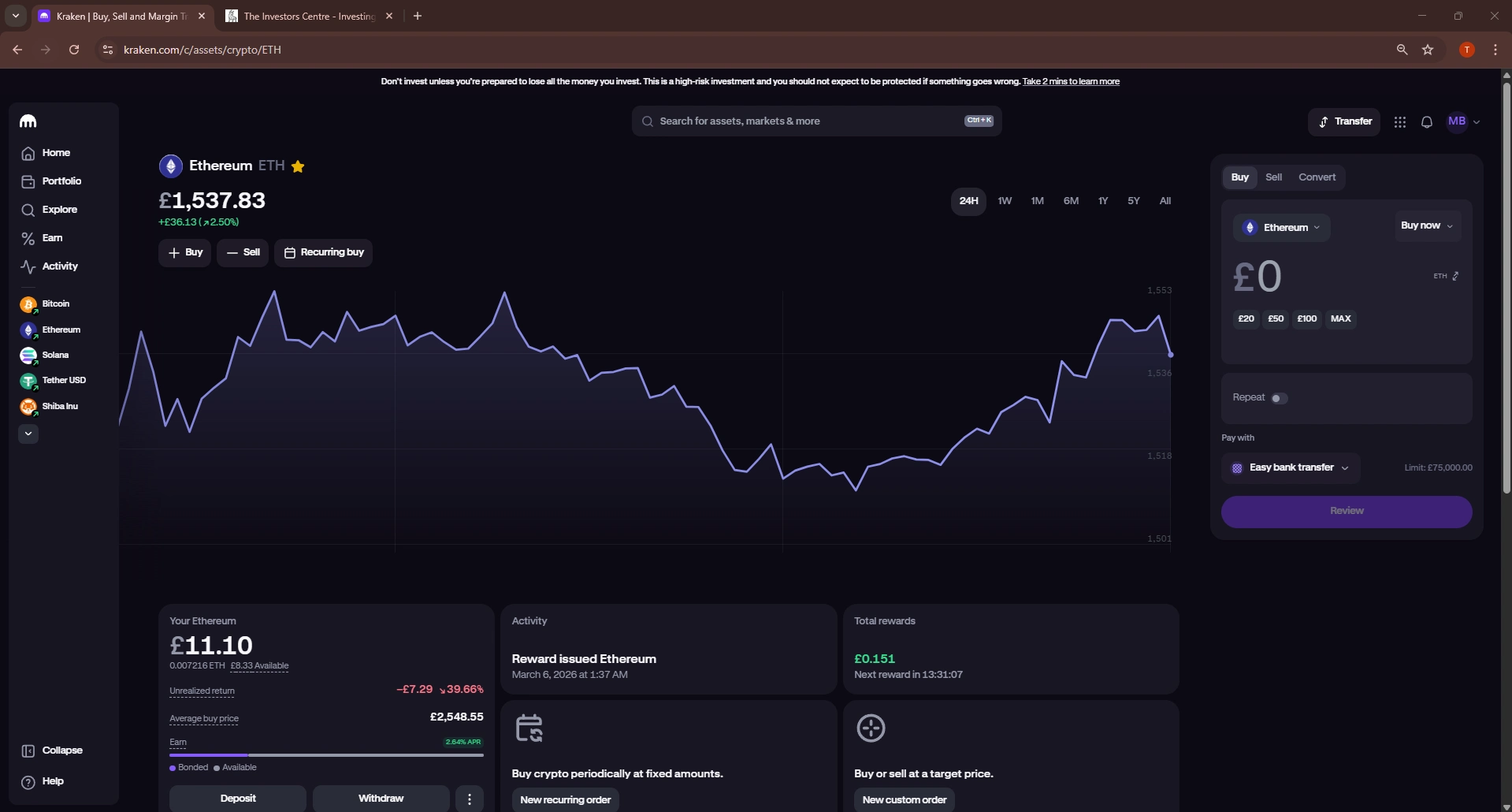Click the Sell button under price
Viewport: 1512px width, 812px height.
243,252
